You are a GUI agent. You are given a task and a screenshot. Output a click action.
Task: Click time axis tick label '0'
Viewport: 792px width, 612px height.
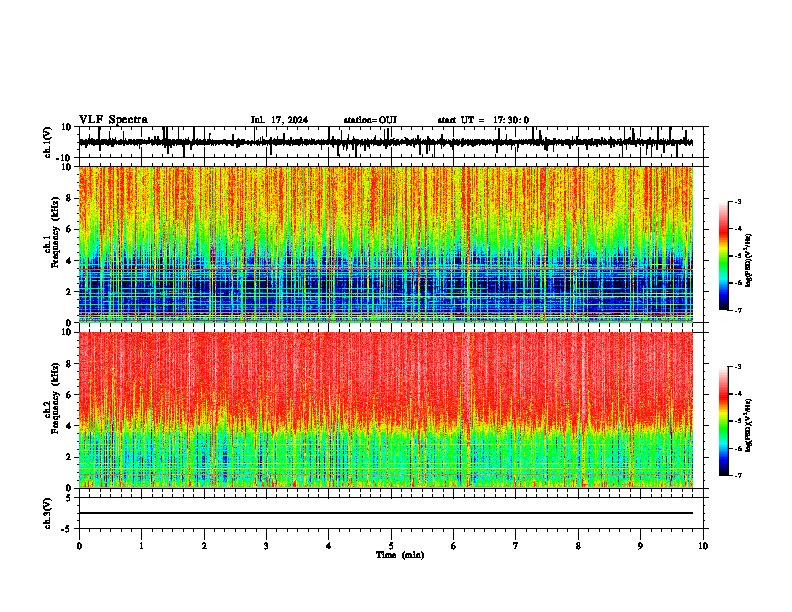pyautogui.click(x=79, y=546)
